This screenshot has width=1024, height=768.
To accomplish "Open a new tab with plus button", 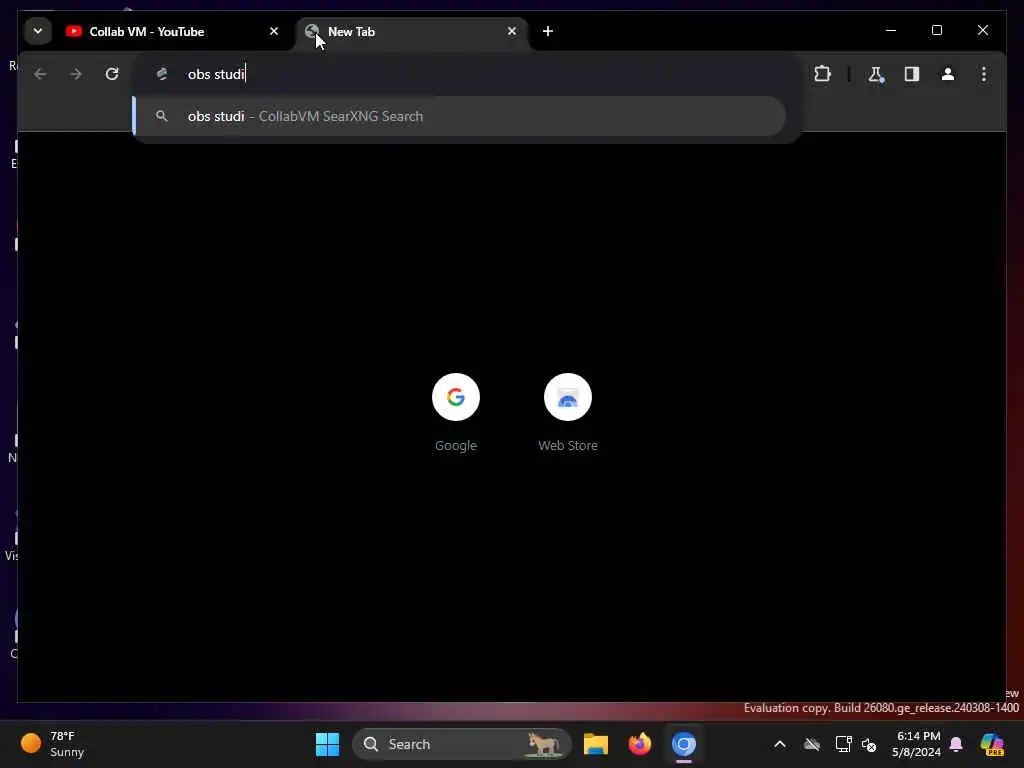I will 548,31.
